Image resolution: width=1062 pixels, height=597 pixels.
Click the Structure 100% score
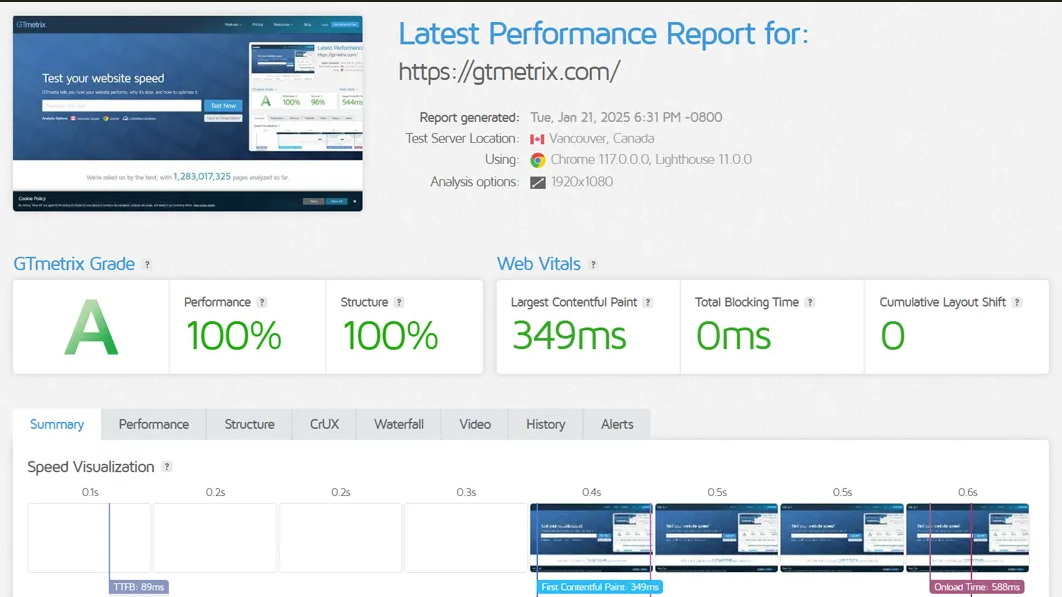point(390,335)
